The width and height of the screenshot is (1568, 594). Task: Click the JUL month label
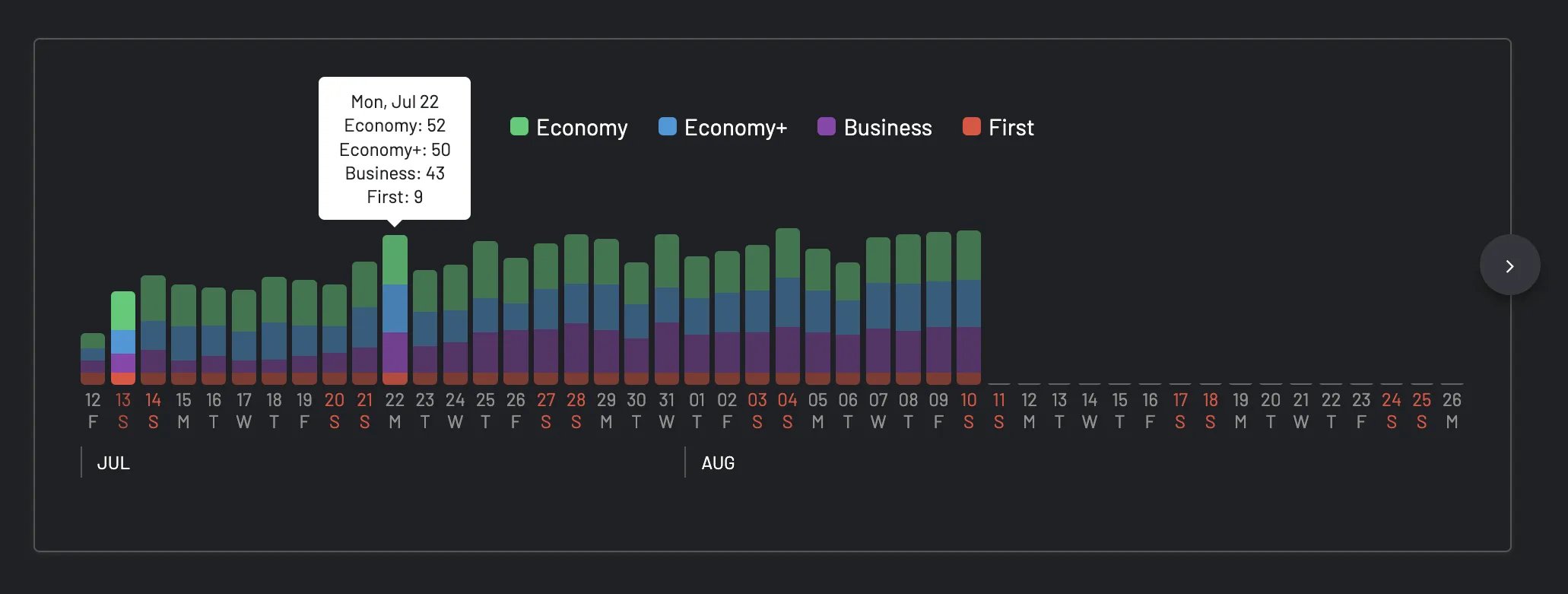tap(113, 462)
